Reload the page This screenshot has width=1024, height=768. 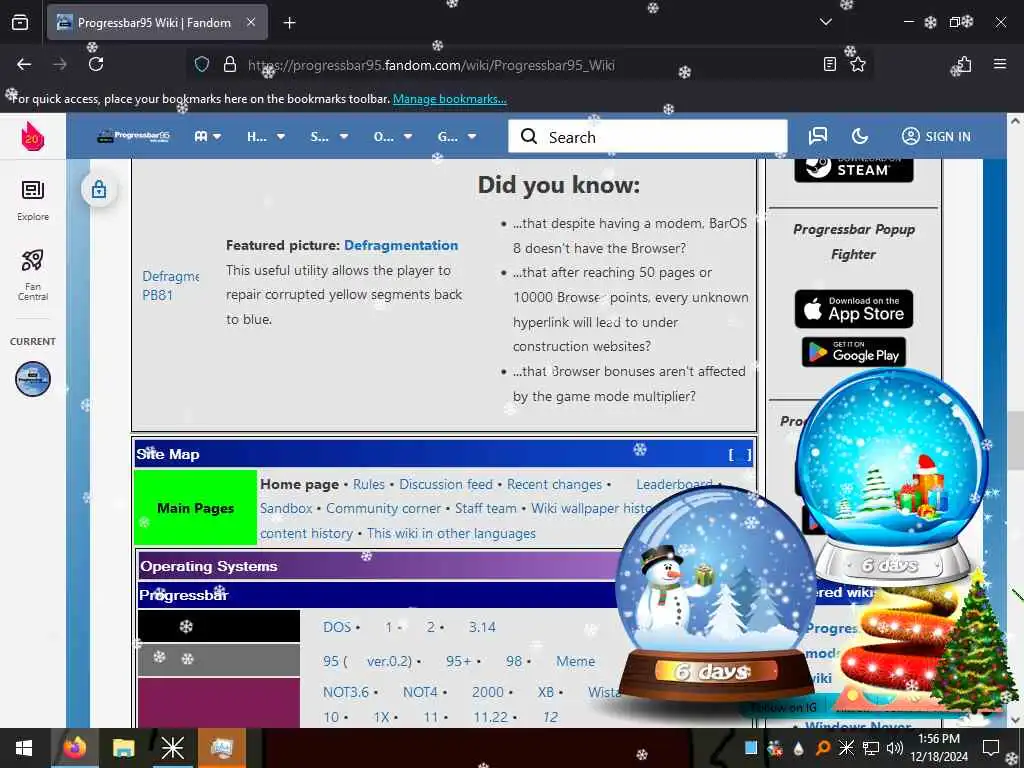pyautogui.click(x=96, y=64)
